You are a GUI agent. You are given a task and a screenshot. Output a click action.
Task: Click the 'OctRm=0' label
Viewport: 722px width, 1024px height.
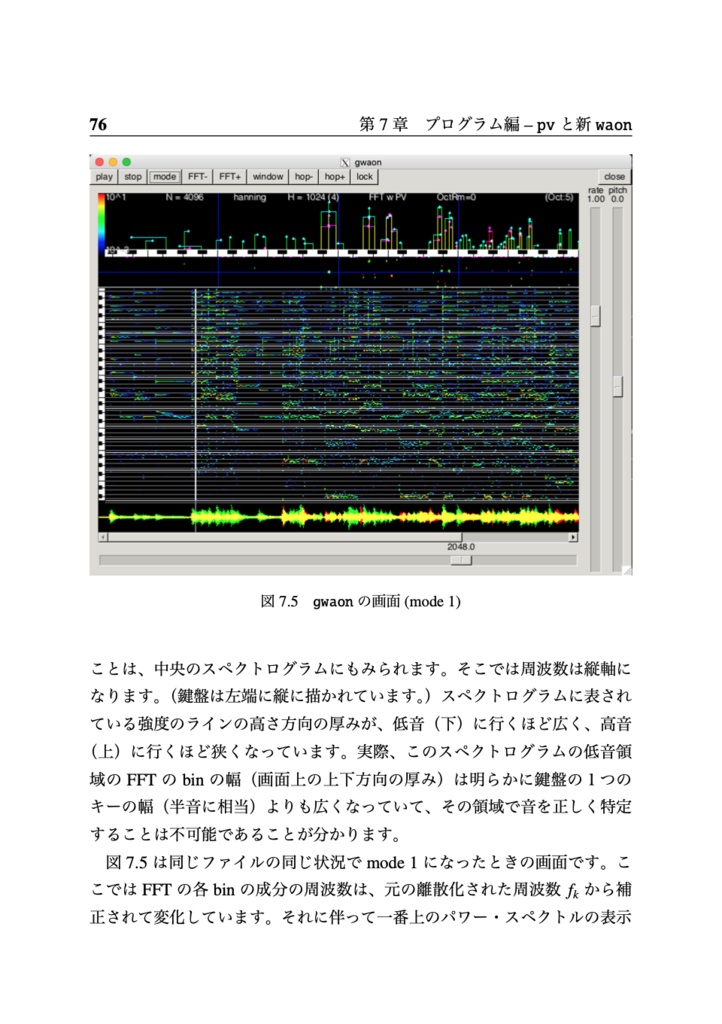pos(456,197)
